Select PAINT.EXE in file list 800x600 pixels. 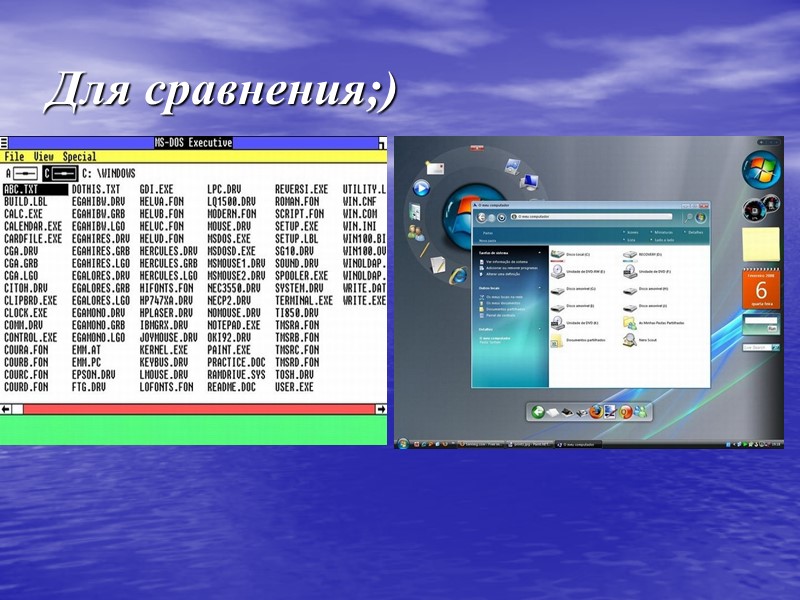click(229, 350)
